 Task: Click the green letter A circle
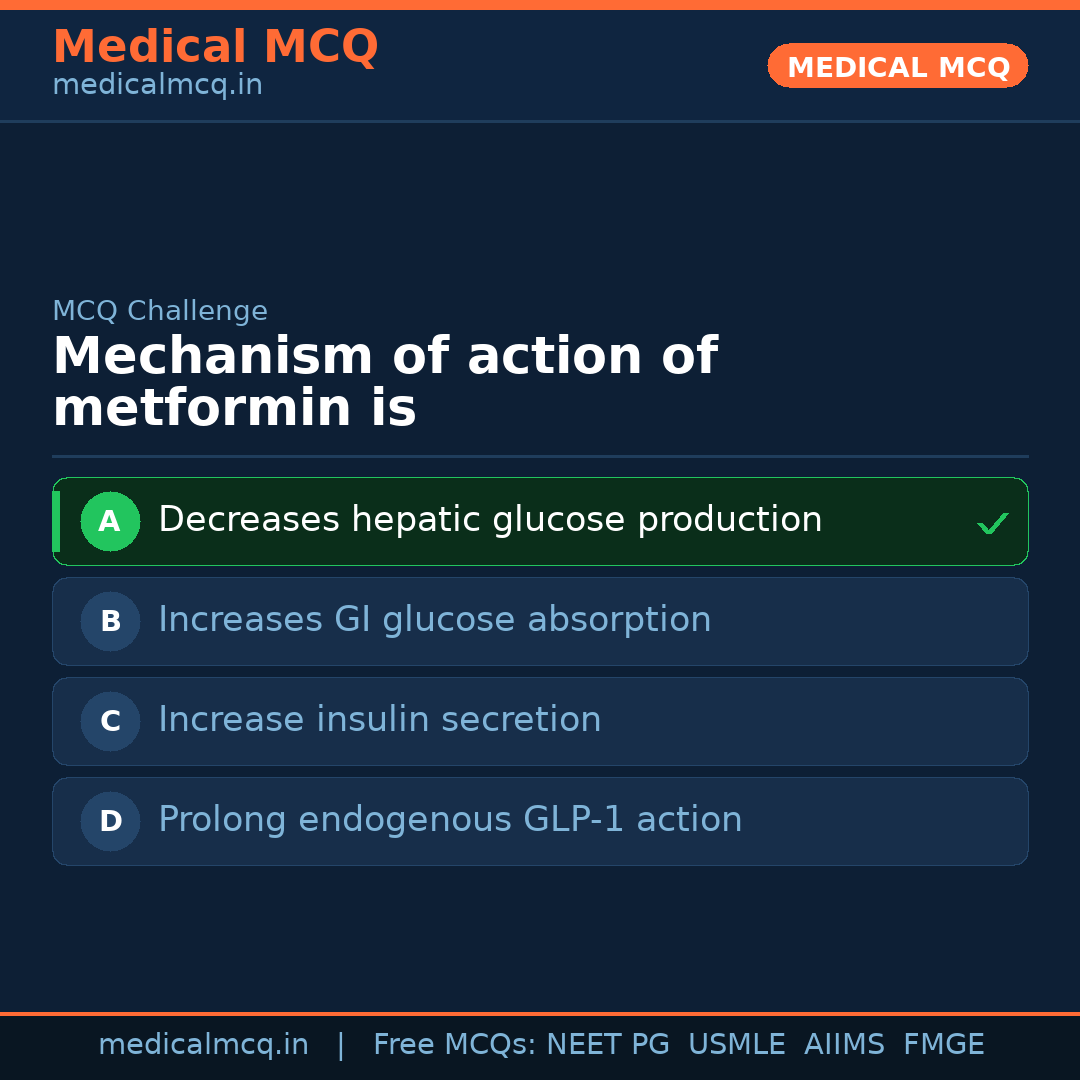coord(110,521)
